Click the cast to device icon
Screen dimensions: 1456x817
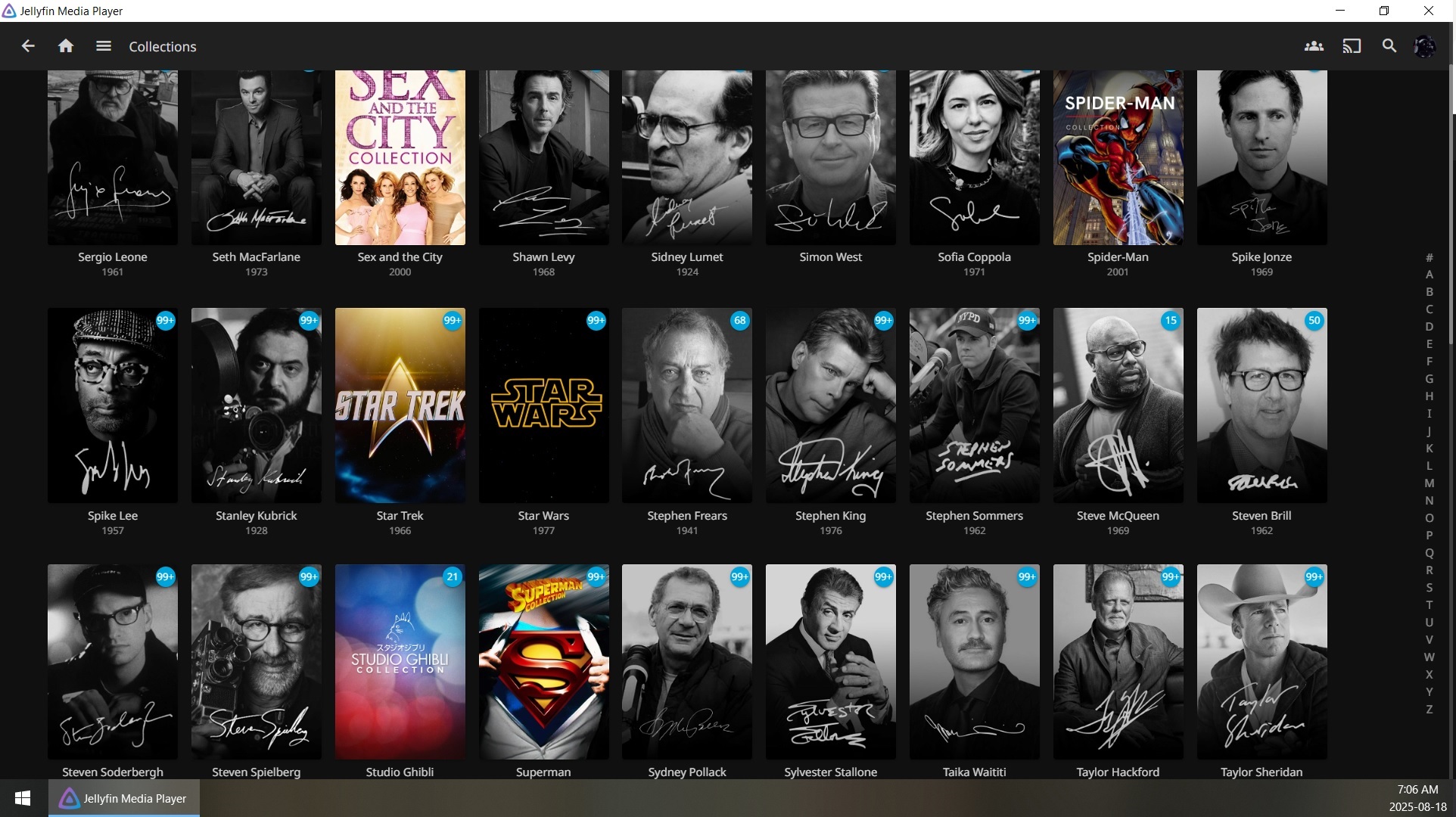pos(1352,46)
